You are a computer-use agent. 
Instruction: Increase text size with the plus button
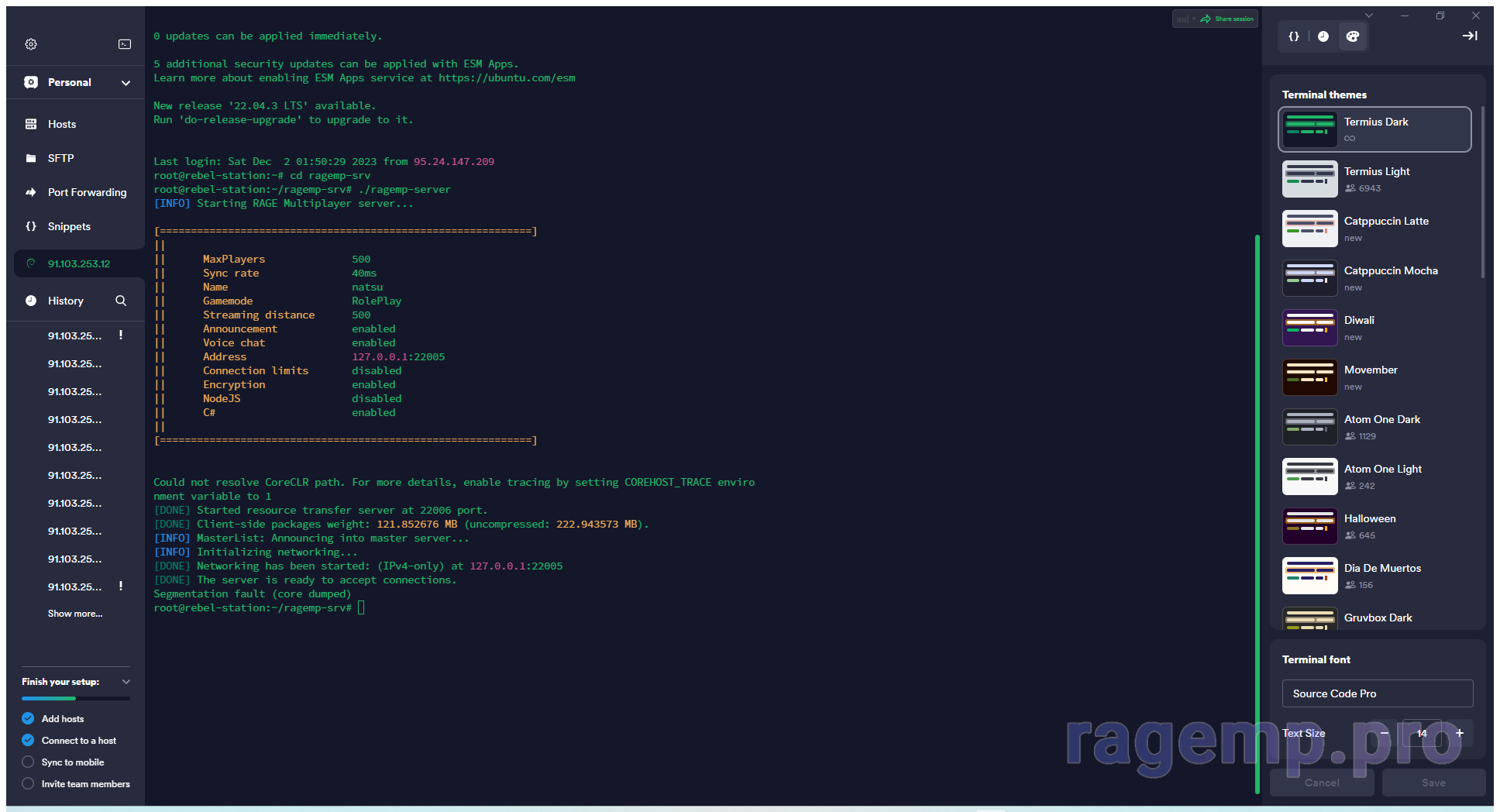click(x=1460, y=733)
